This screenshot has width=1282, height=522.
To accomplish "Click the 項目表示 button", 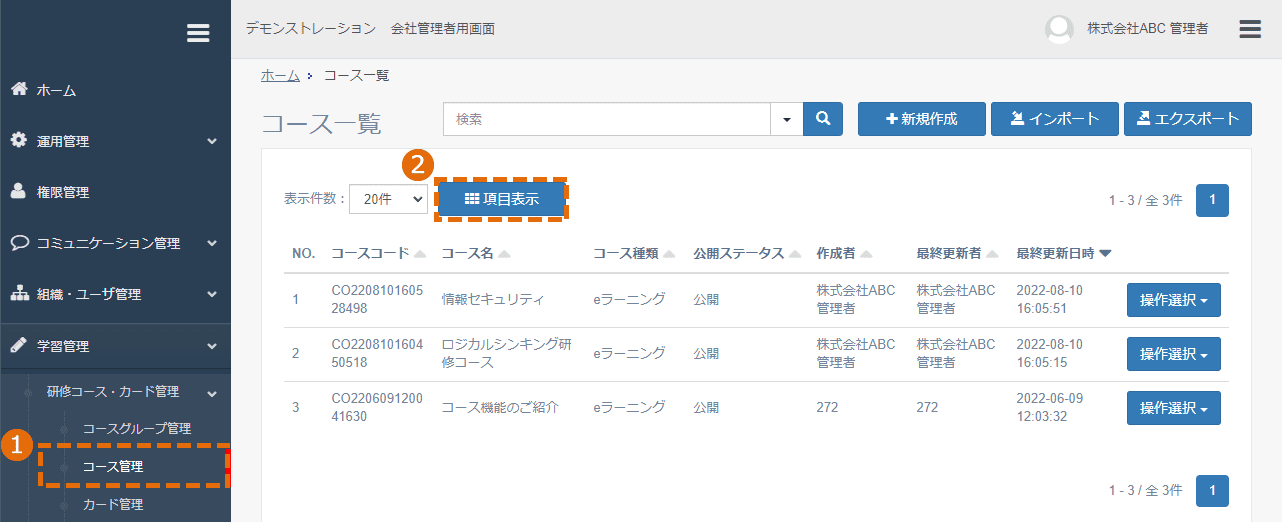I will [502, 199].
